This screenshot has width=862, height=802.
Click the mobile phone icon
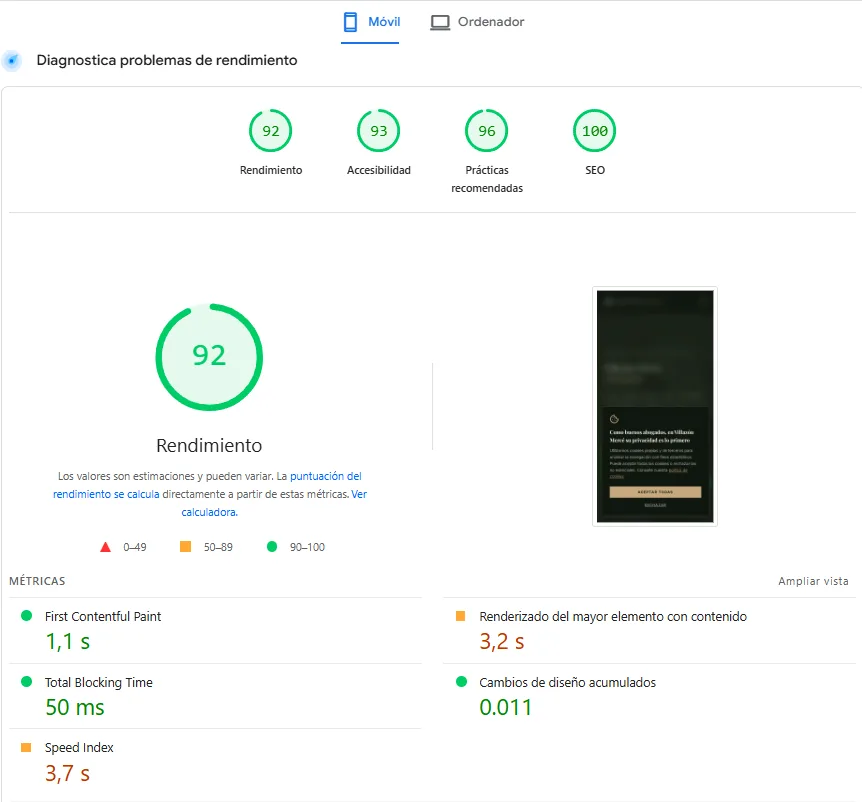click(350, 22)
